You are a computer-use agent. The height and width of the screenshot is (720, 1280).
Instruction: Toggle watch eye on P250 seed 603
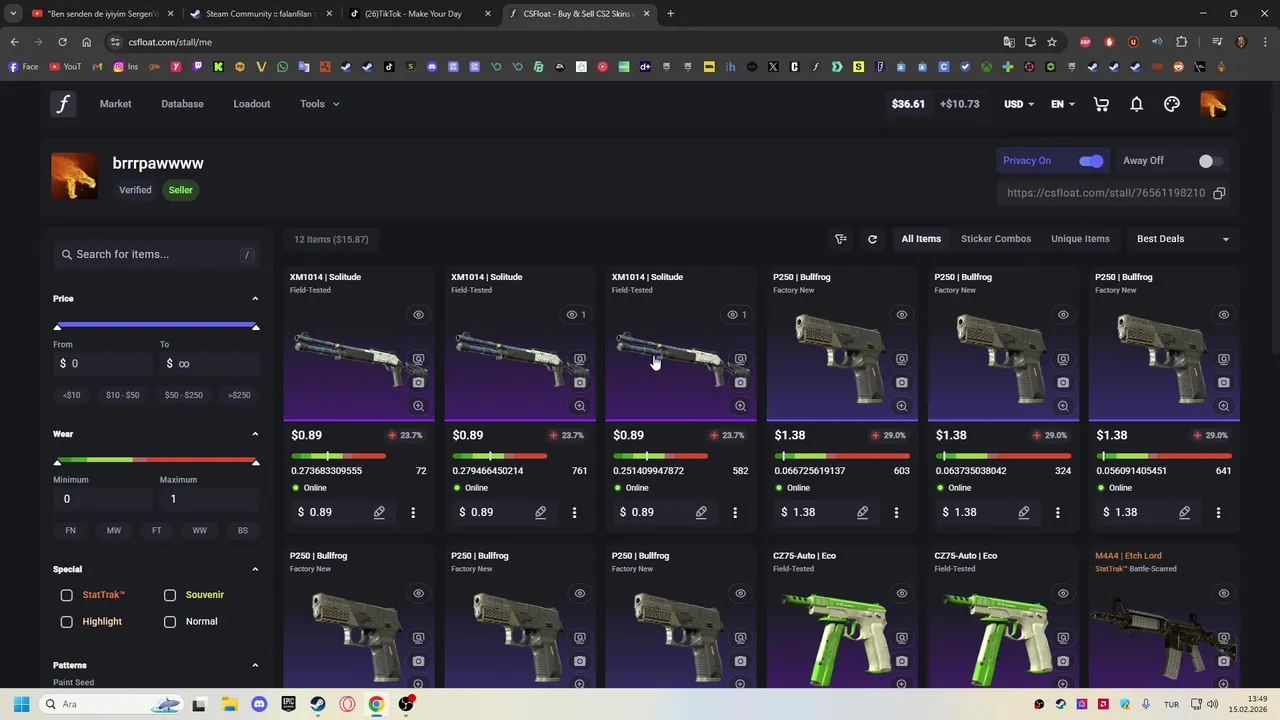click(901, 315)
